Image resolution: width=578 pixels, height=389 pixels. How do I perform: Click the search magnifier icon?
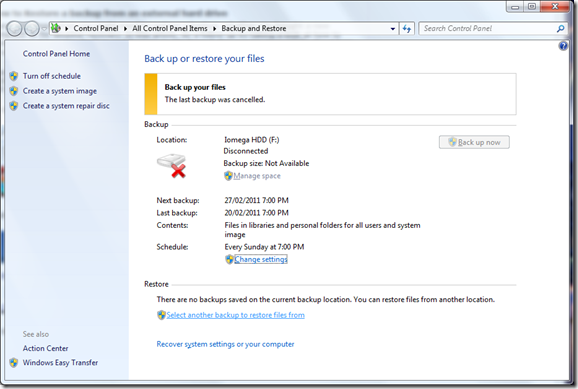tap(560, 28)
